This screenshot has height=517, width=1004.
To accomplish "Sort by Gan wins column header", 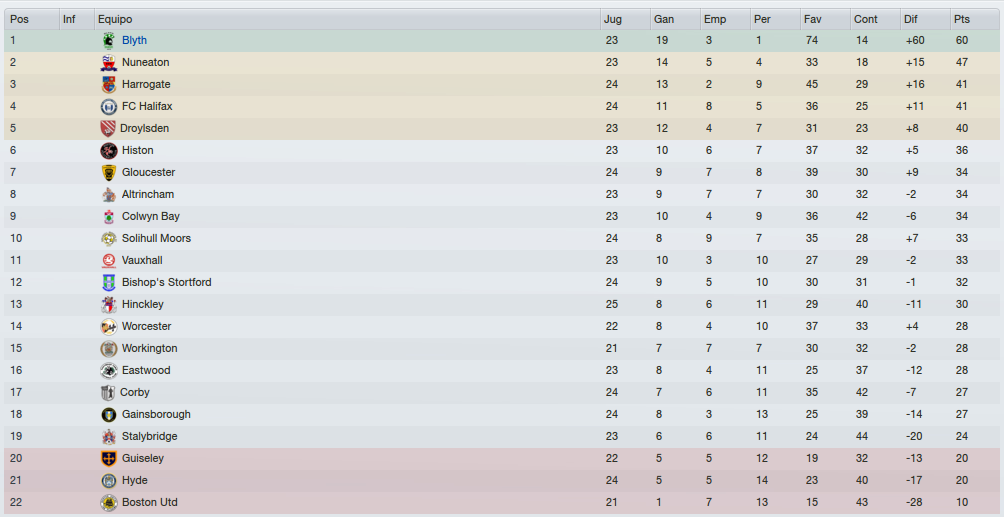I will click(x=675, y=19).
